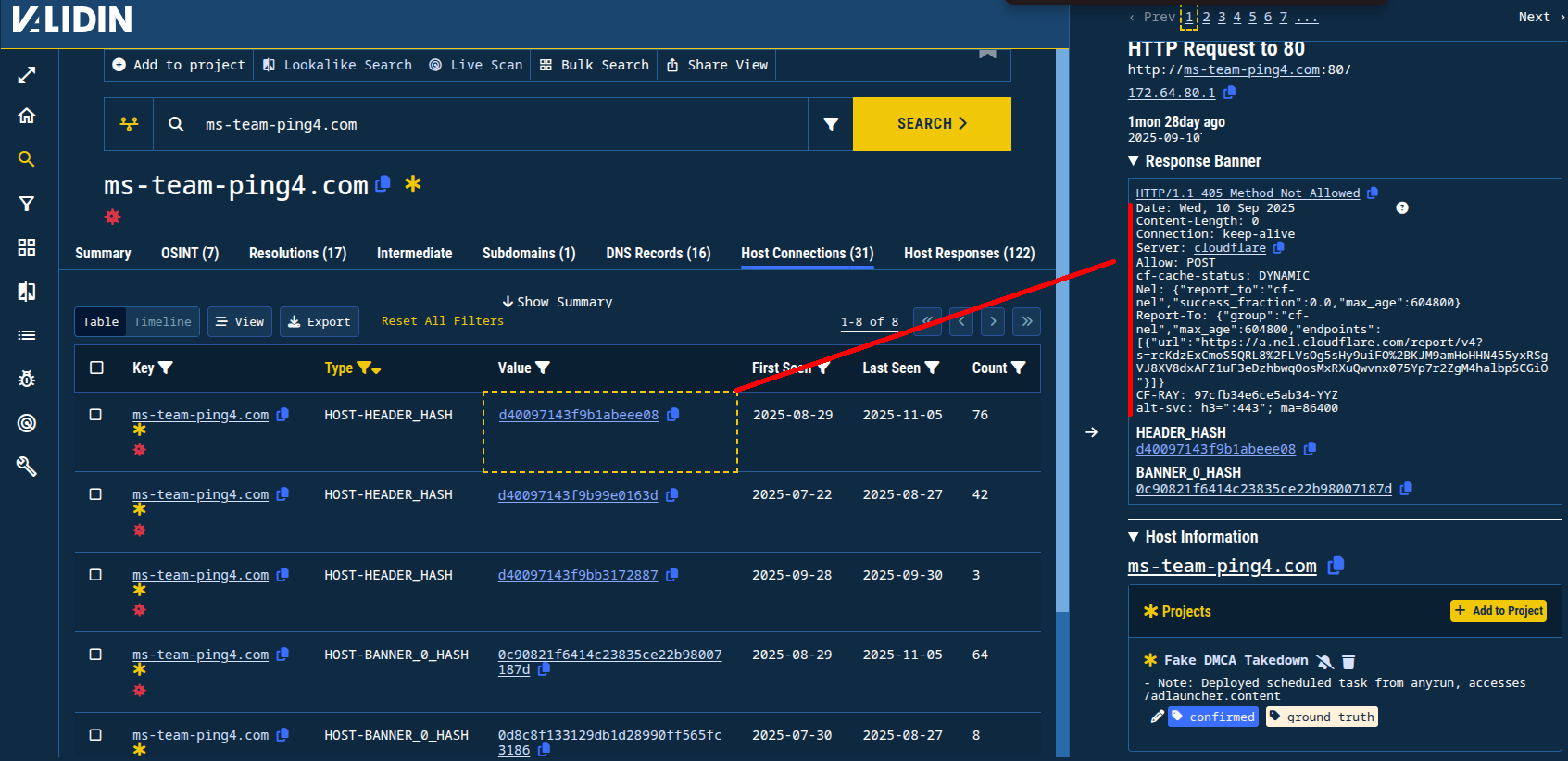This screenshot has width=1568, height=761.
Task: Copy IP address 172.64.80.1
Action: [x=1230, y=93]
